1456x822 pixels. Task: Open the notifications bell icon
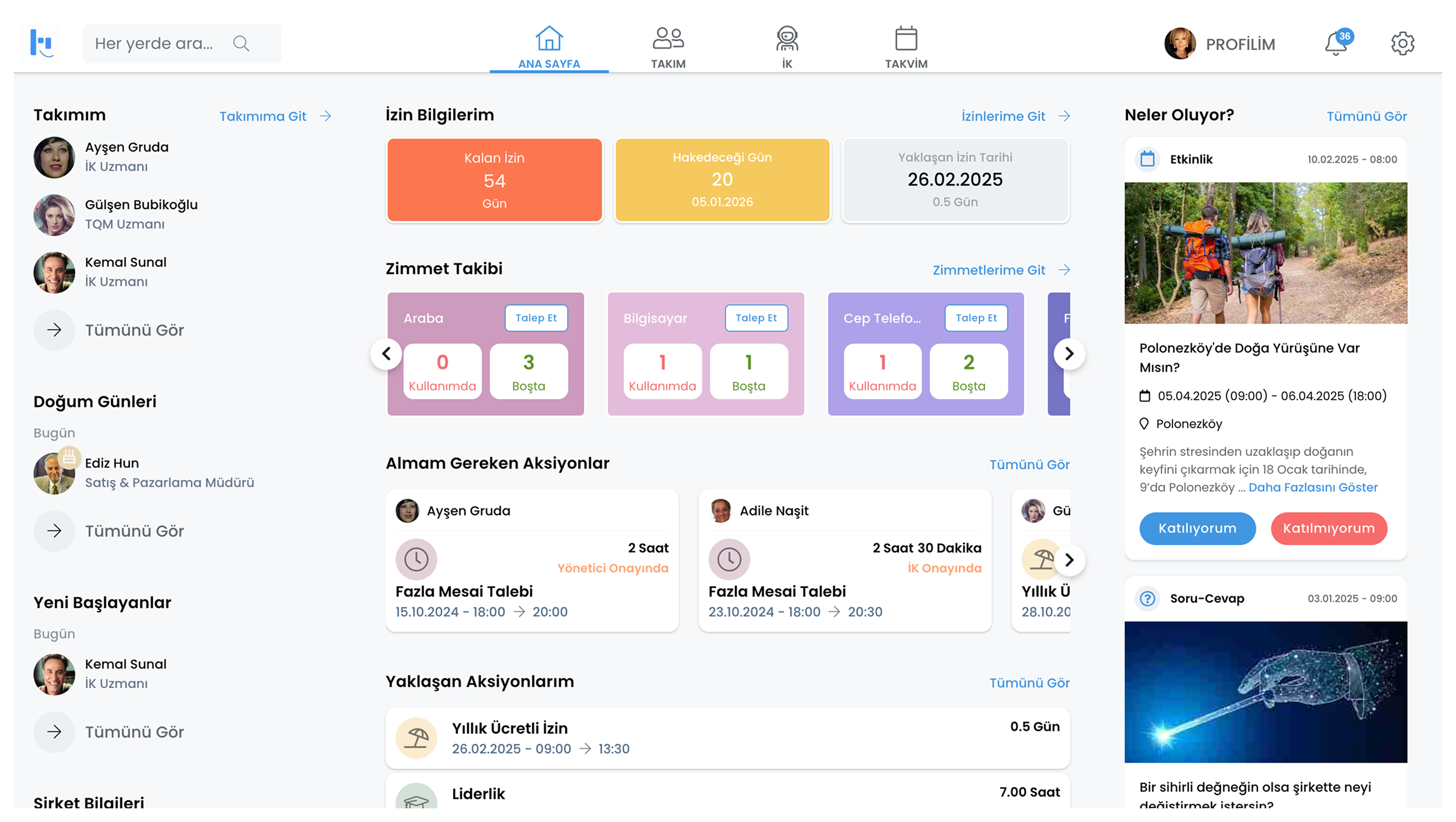point(1336,44)
